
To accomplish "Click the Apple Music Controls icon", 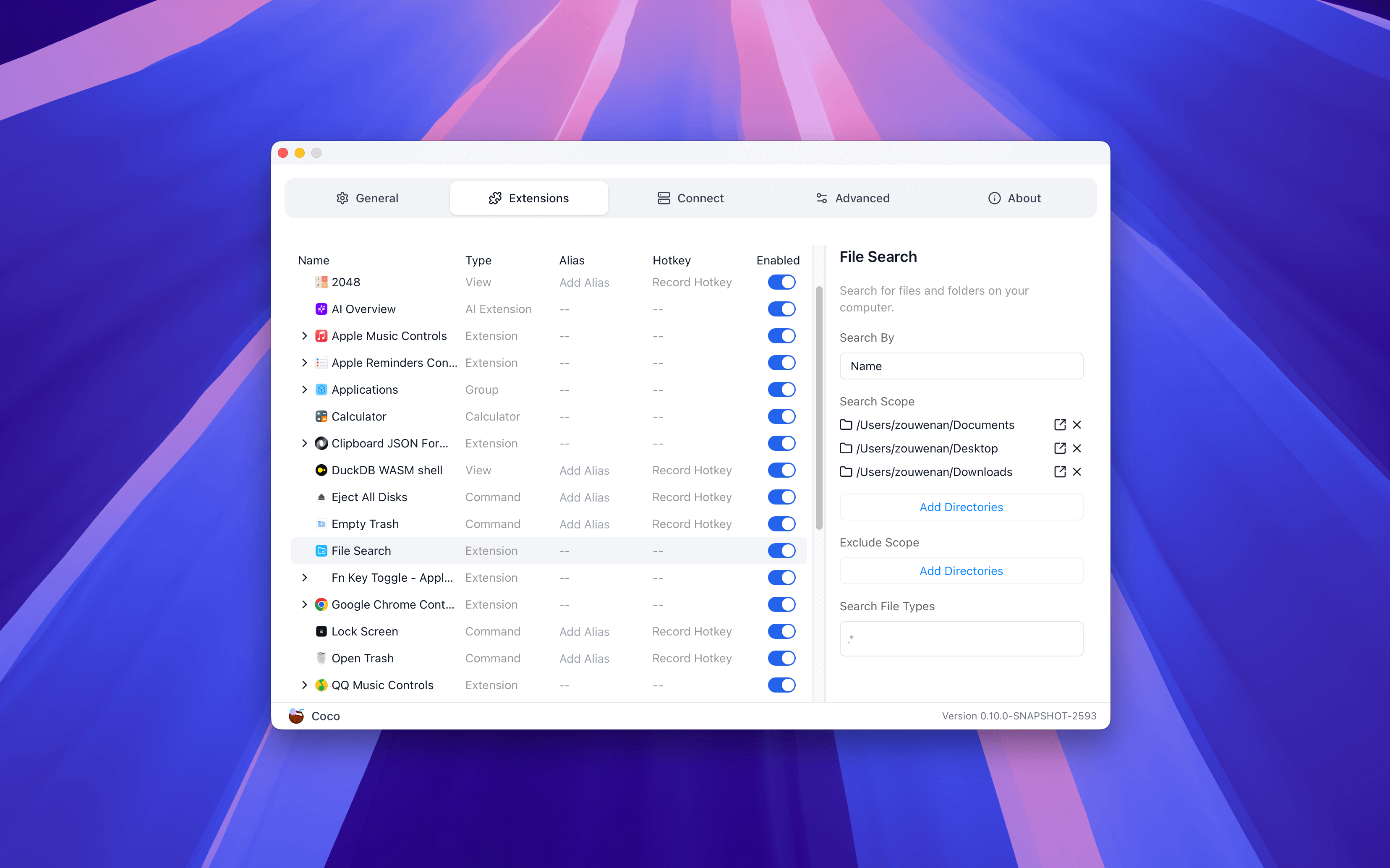I will pos(321,336).
